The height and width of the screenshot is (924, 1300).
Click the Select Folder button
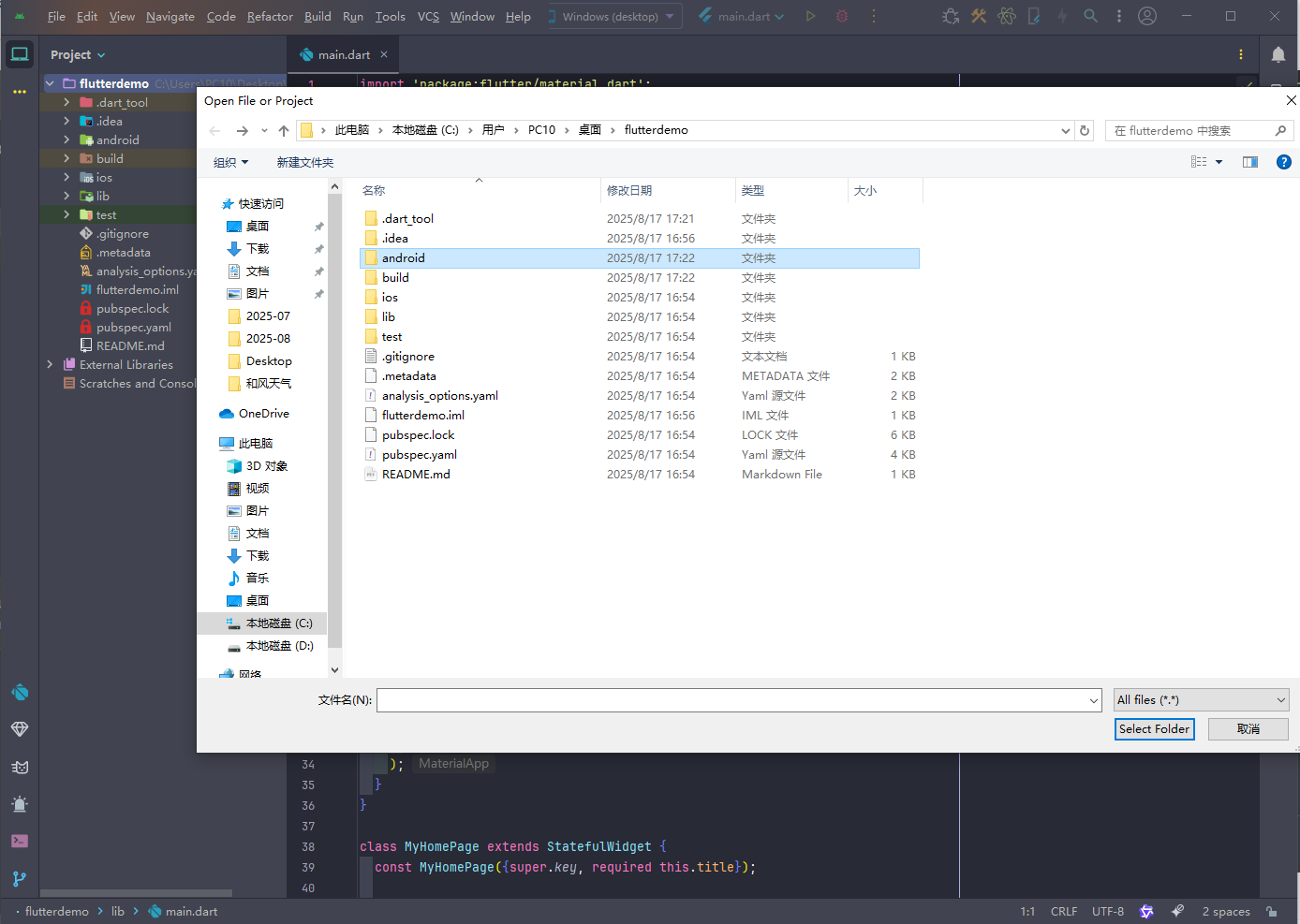tap(1154, 729)
